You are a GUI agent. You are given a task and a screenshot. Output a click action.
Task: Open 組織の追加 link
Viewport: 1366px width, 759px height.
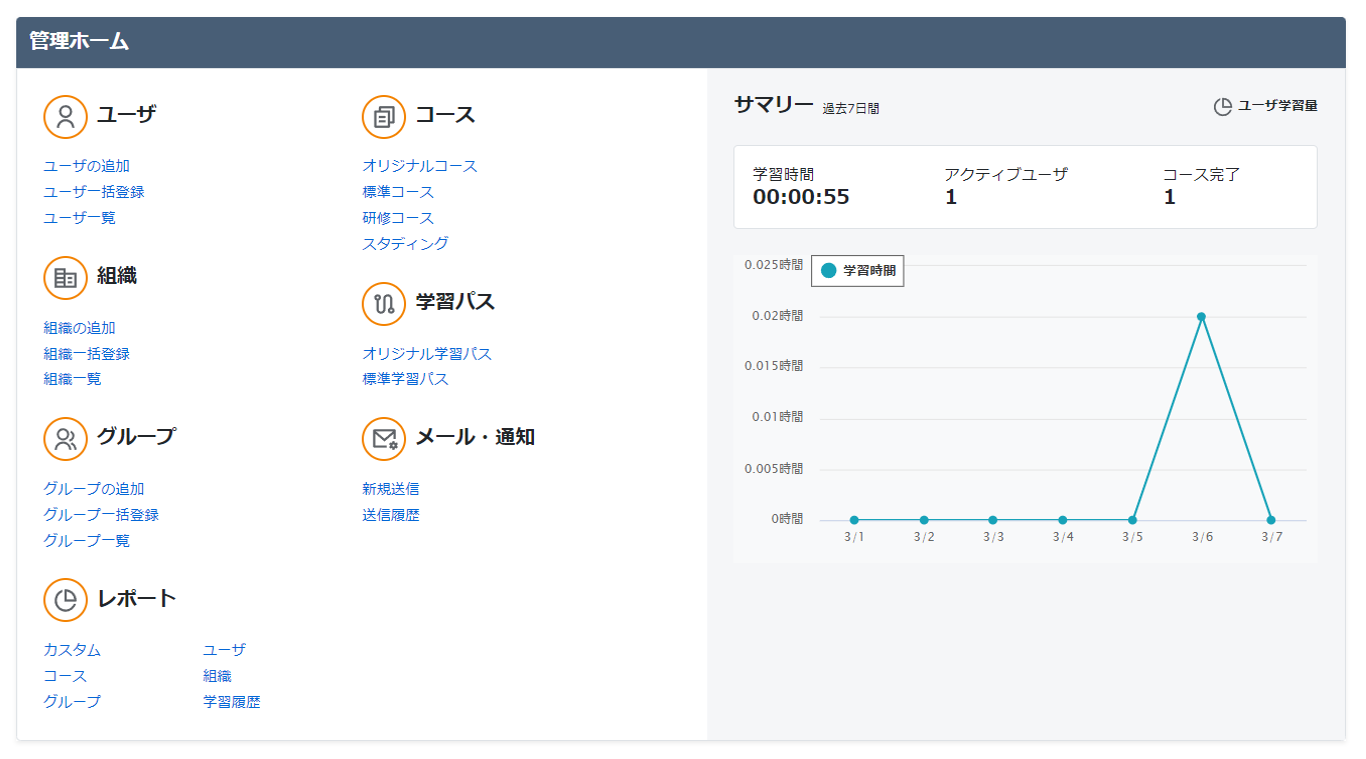[x=80, y=328]
